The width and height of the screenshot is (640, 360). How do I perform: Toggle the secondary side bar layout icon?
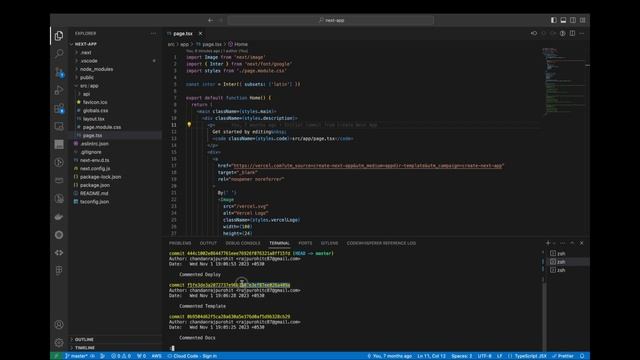click(573, 20)
